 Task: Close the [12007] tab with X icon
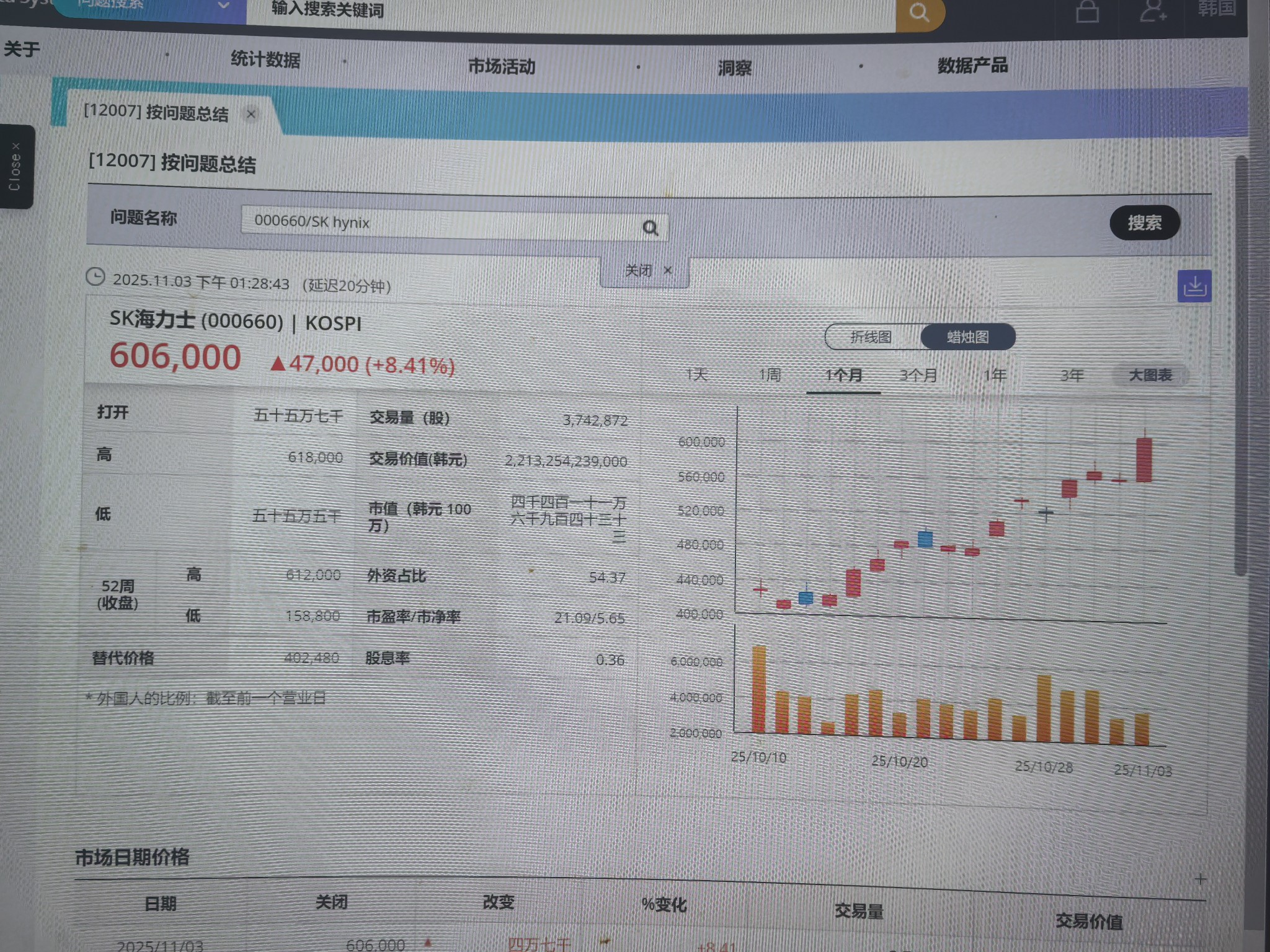coord(251,114)
